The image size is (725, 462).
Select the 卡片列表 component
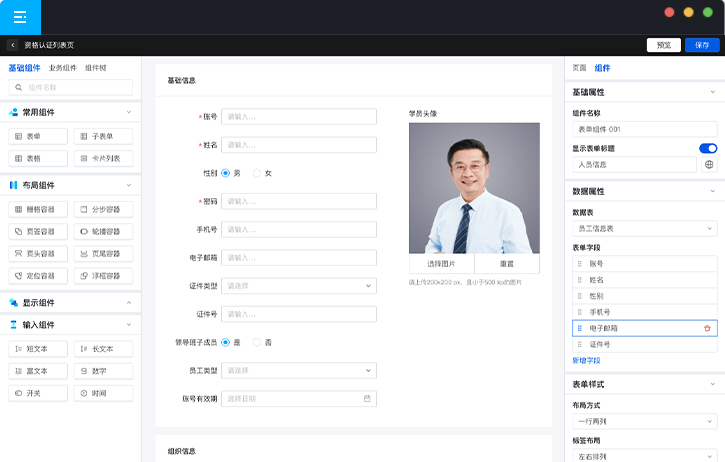coord(102,158)
